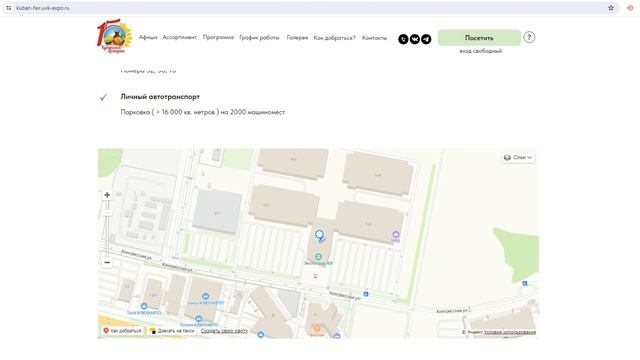
Task: Adjust the map zoom slider handle
Action: click(x=107, y=212)
